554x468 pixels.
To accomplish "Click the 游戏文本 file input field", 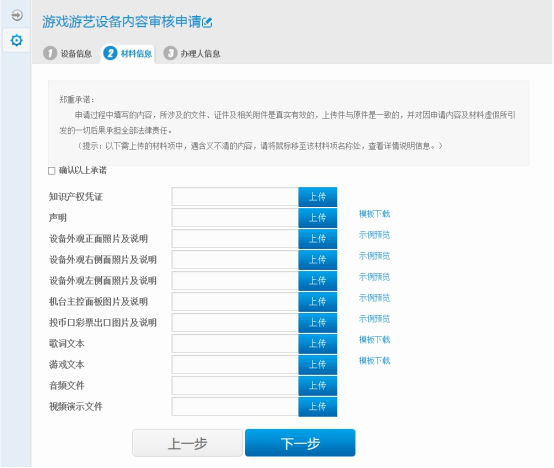I will (235, 365).
